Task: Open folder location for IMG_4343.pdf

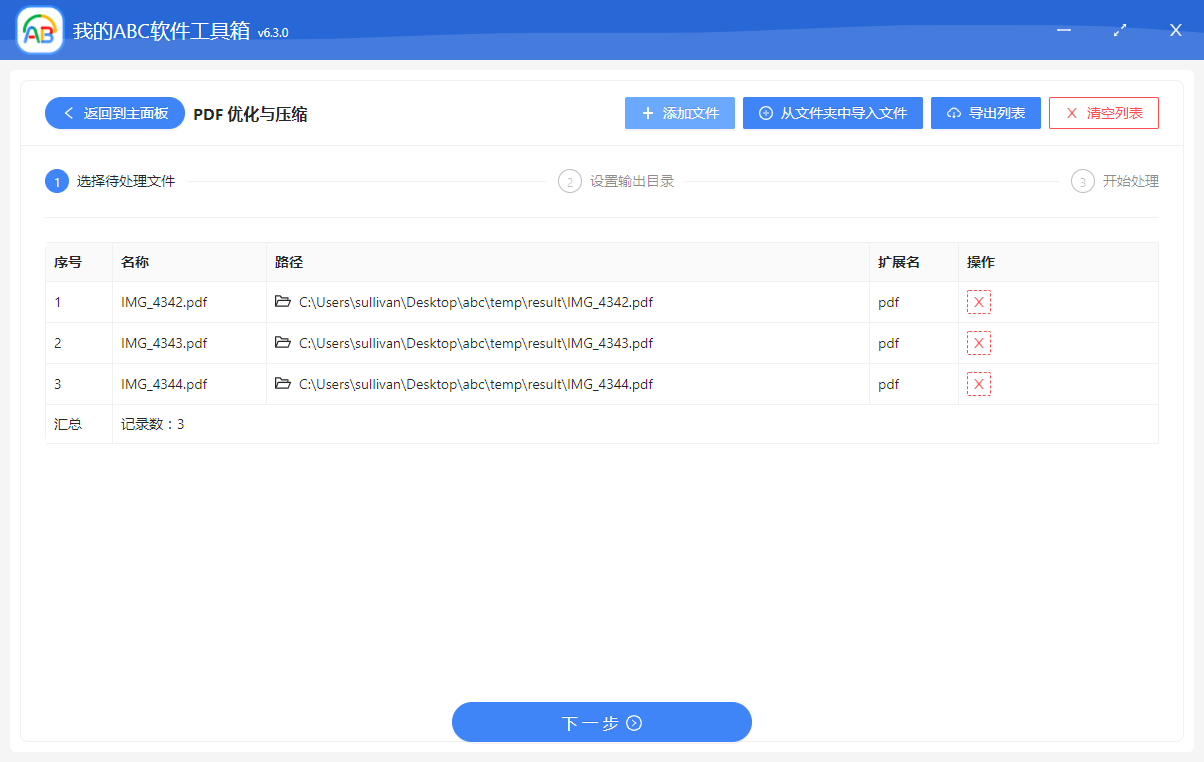Action: coord(283,342)
